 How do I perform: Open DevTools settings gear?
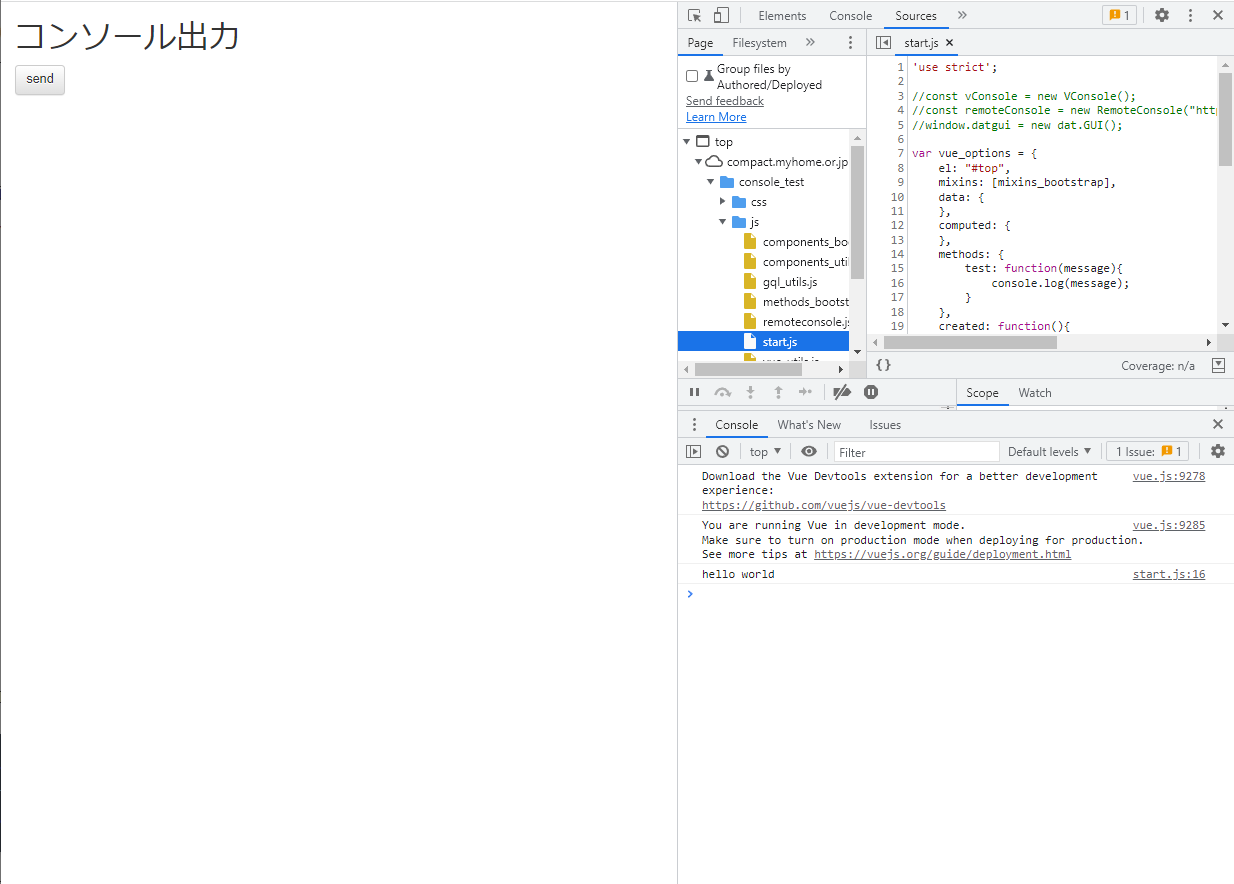[x=1161, y=15]
